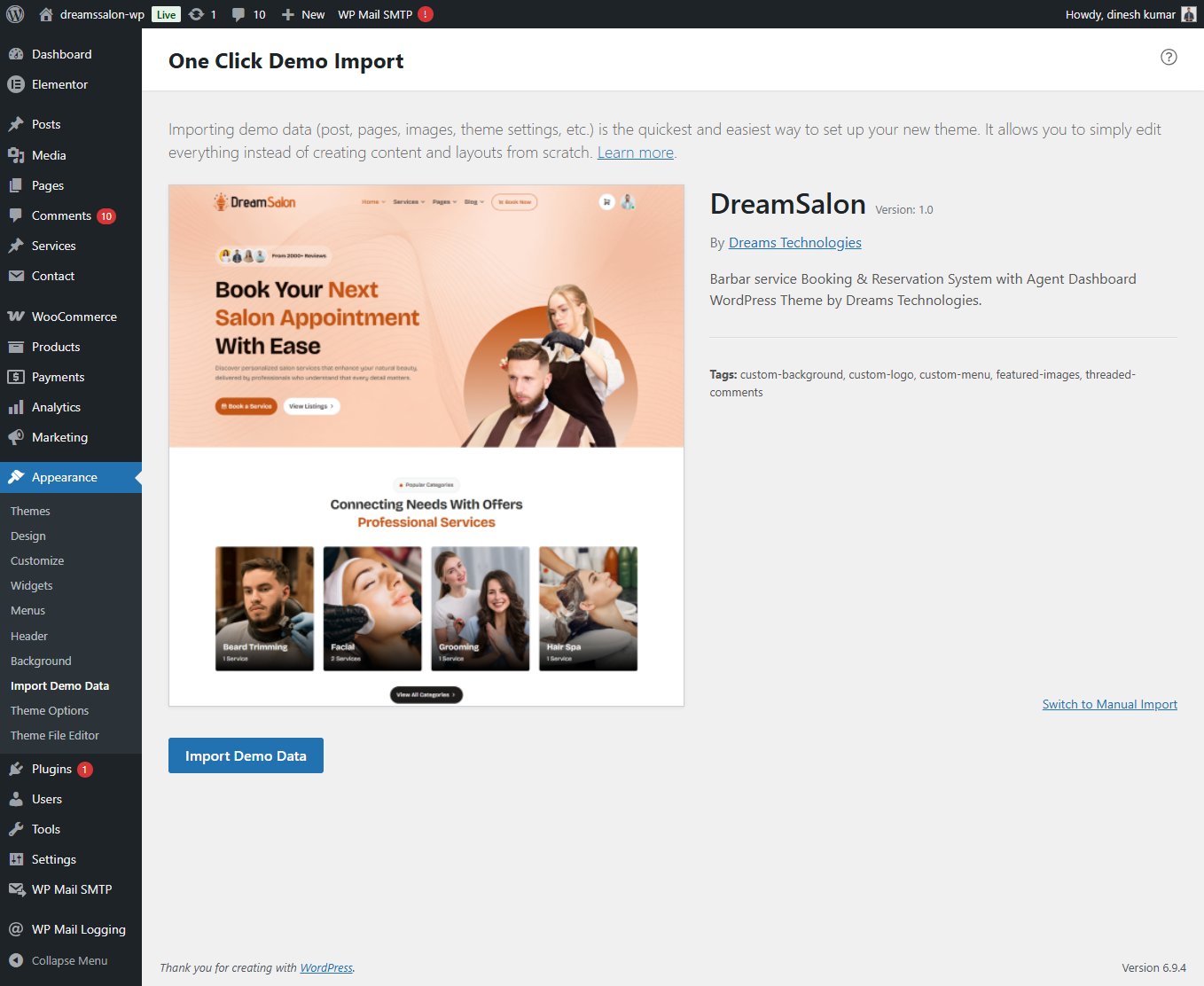
Task: Click the Settings sliders icon
Action: tap(16, 859)
